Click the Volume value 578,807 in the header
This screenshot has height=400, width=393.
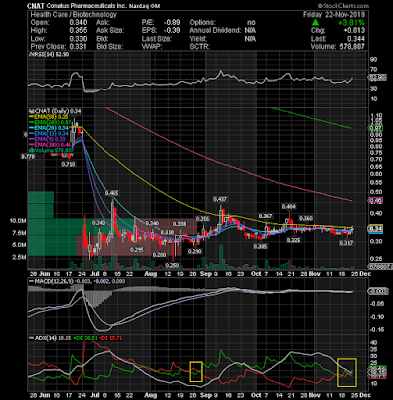tap(351, 46)
